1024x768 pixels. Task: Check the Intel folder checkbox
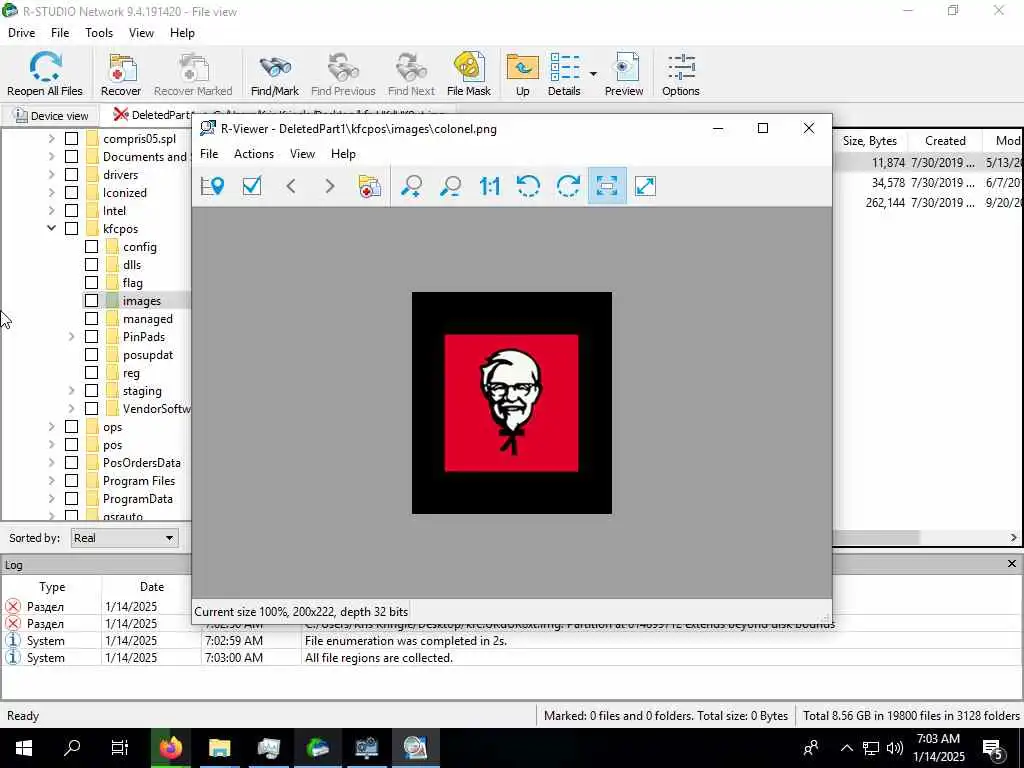(x=72, y=210)
